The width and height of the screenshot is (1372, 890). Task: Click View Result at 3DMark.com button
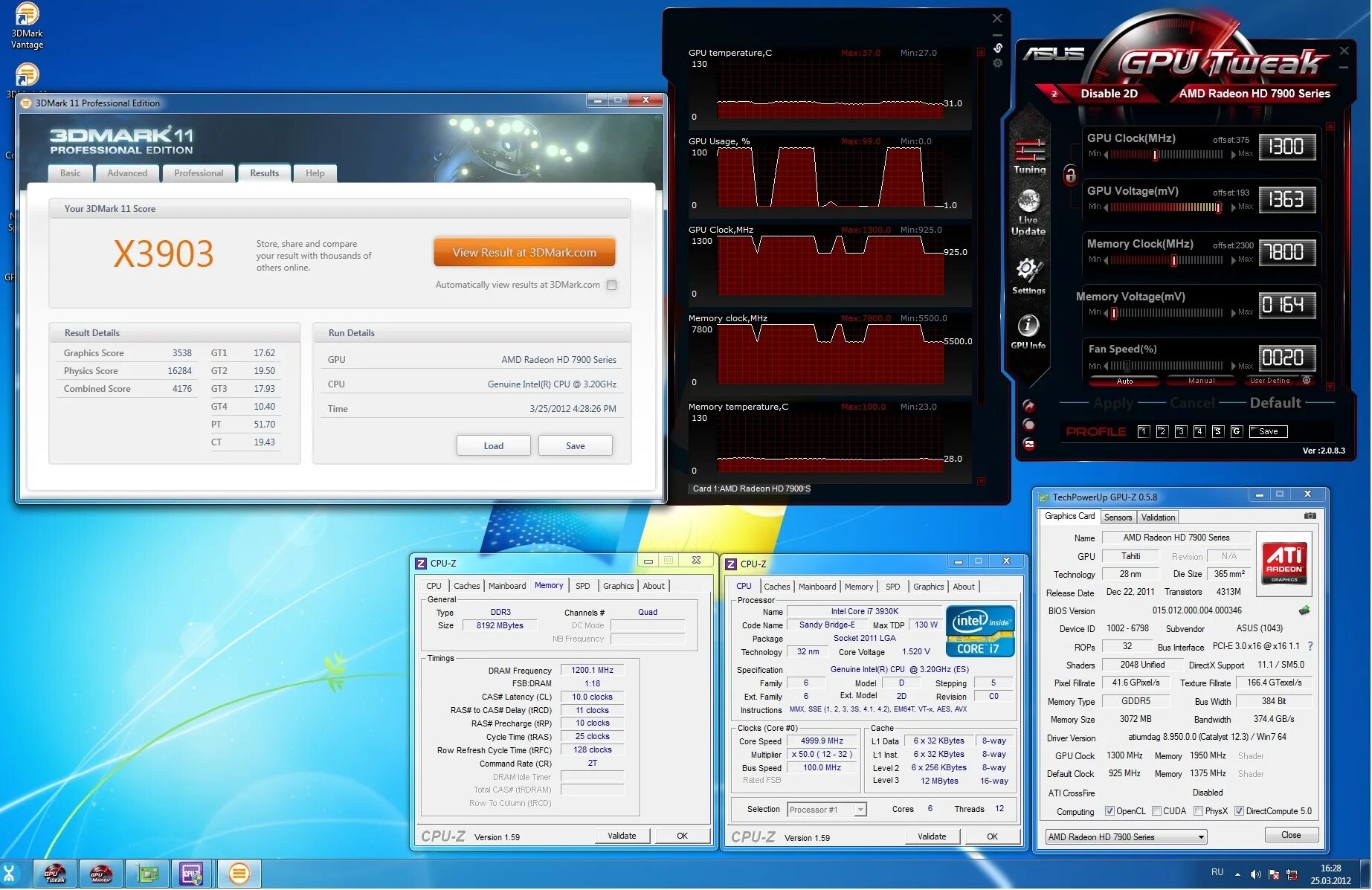tap(524, 253)
